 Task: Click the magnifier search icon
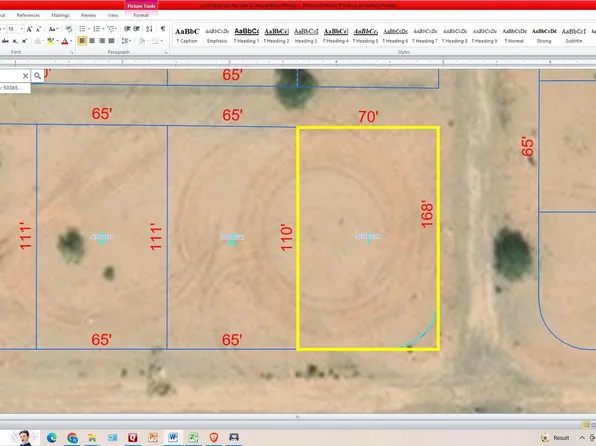click(37, 76)
